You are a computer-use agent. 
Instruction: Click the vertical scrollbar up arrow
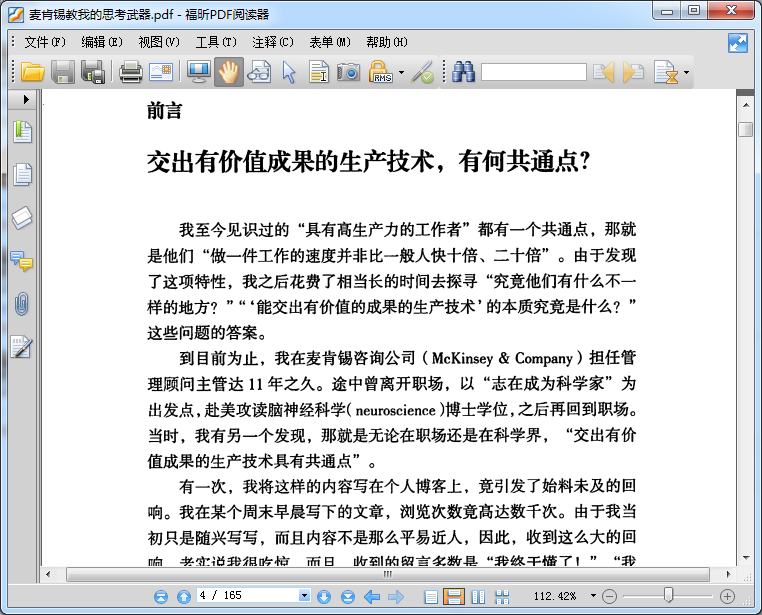(x=746, y=104)
